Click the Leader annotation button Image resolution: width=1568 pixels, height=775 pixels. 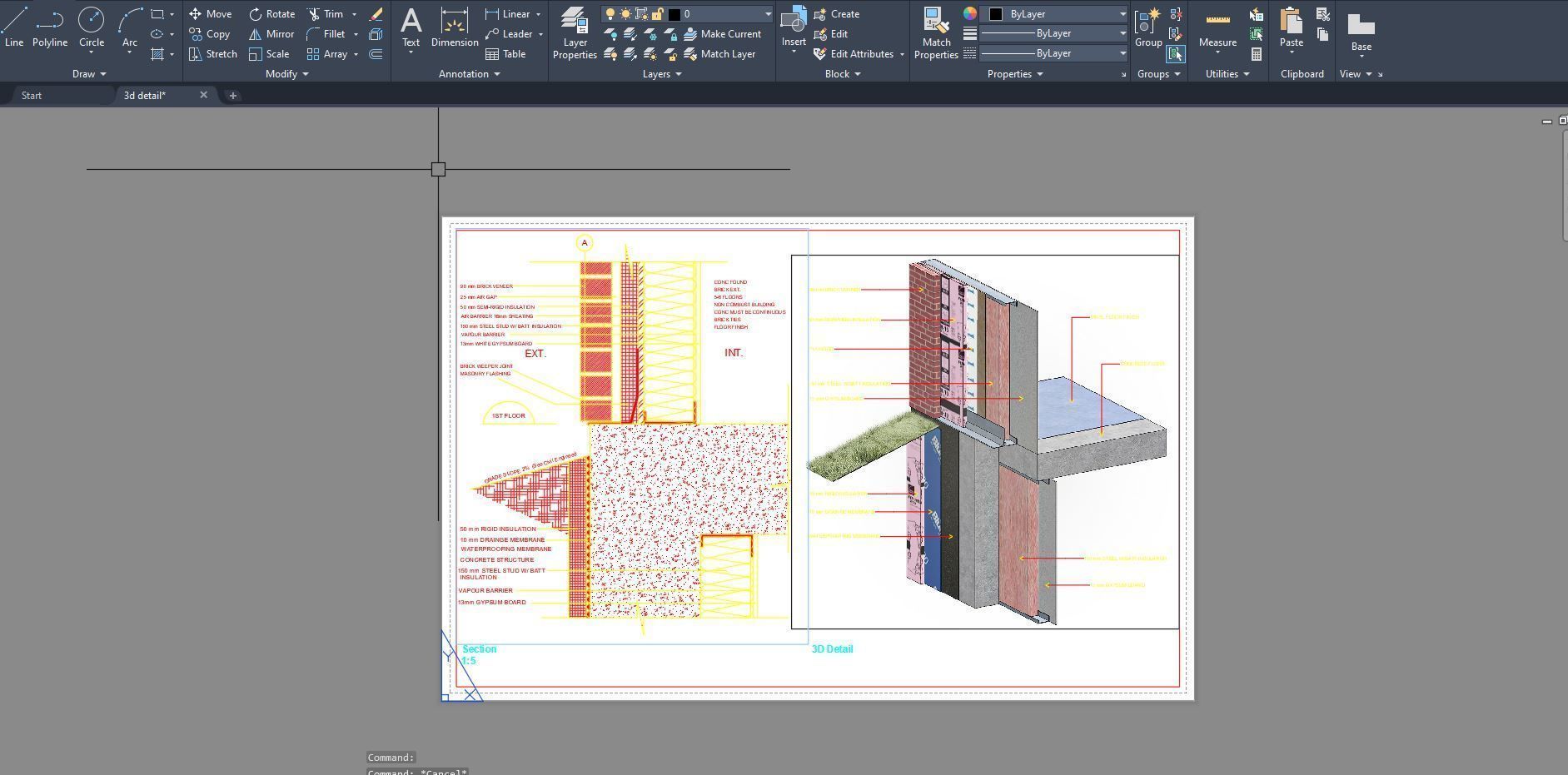pos(509,34)
